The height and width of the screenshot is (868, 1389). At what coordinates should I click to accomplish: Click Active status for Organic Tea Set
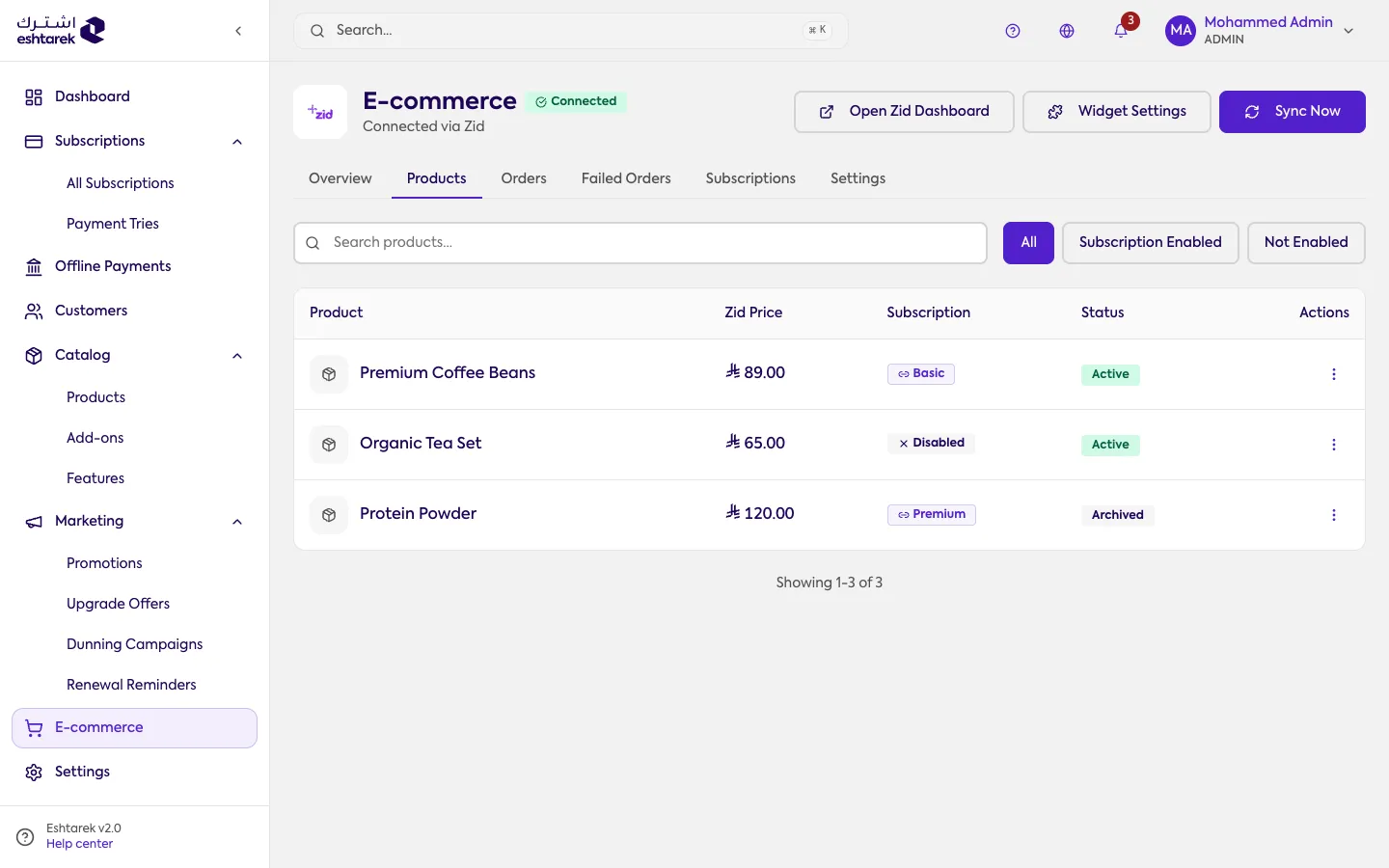pos(1110,445)
